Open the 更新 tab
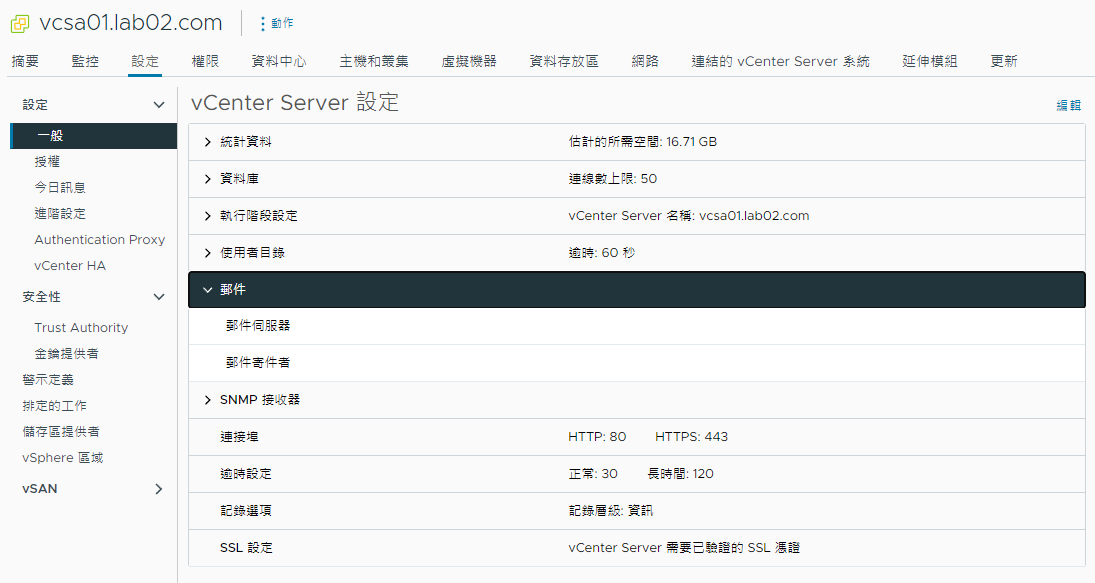Viewport: 1095px width, 583px height. tap(1004, 61)
